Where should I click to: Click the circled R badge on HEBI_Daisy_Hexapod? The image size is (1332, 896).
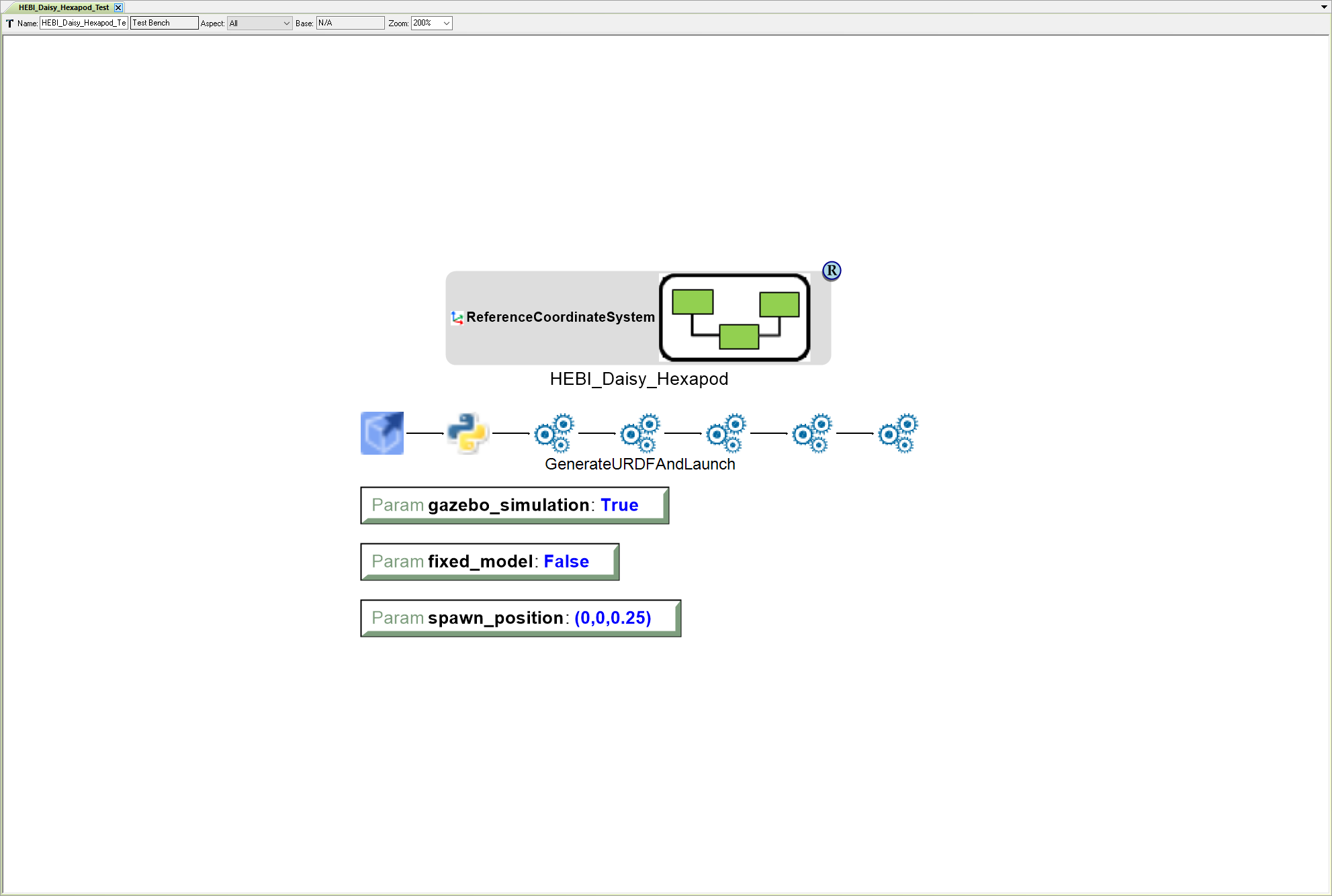pyautogui.click(x=832, y=270)
